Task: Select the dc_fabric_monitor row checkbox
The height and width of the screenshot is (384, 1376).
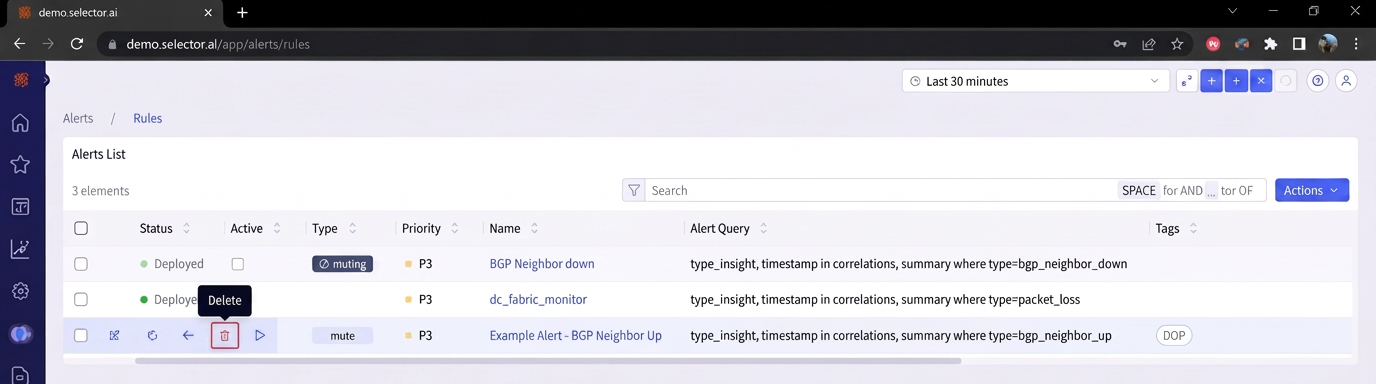Action: (81, 300)
